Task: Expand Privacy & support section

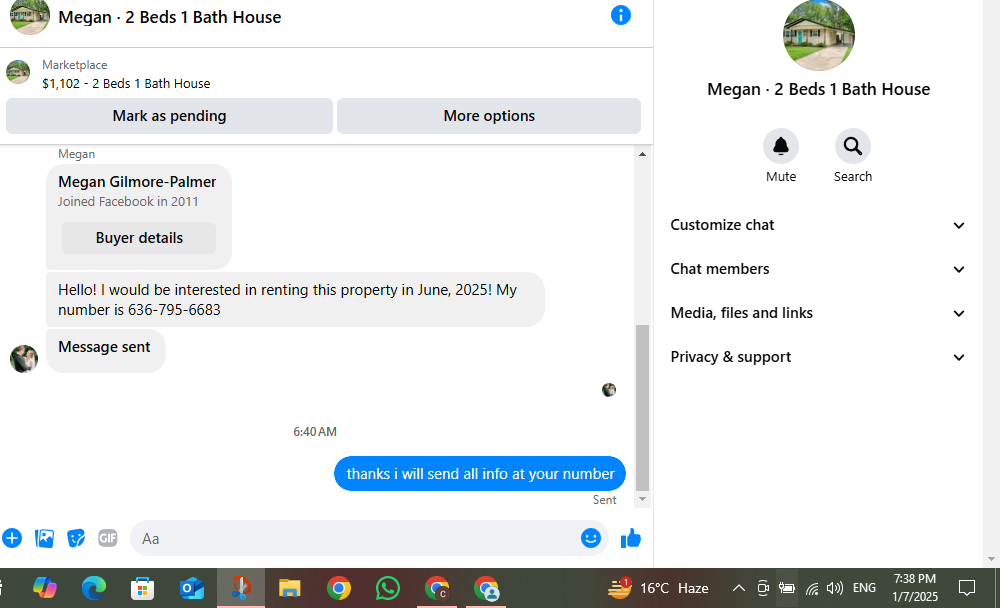Action: pyautogui.click(x=818, y=357)
